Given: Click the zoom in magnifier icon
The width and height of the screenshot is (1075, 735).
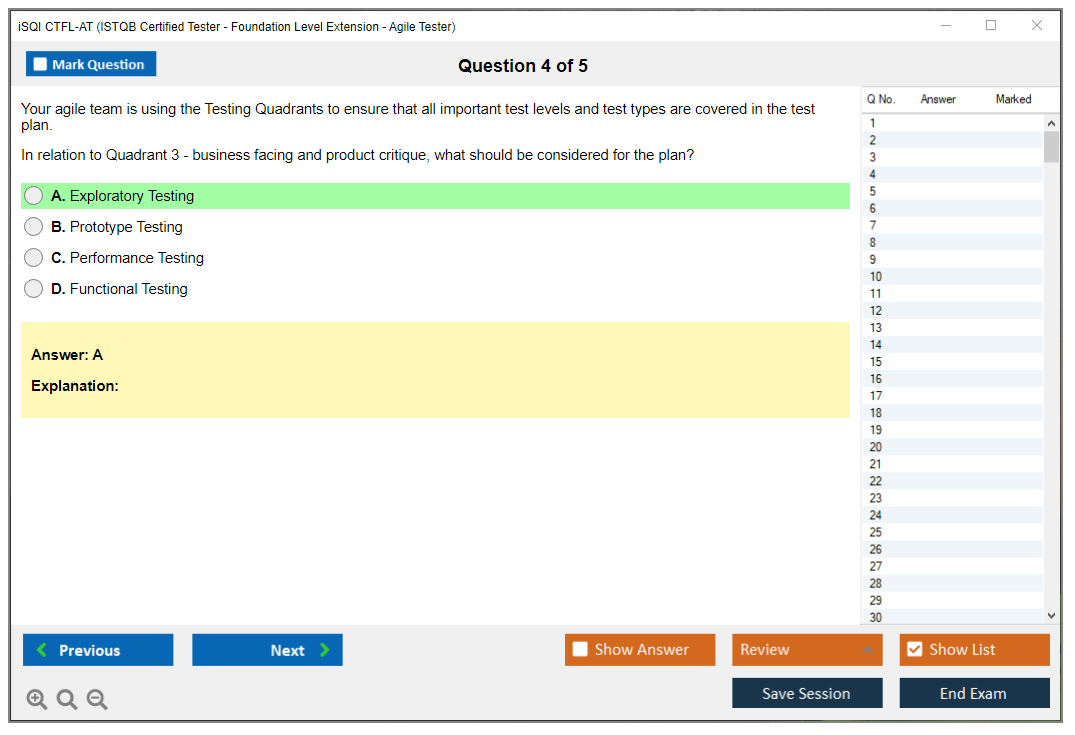Looking at the screenshot, I should pos(37,700).
